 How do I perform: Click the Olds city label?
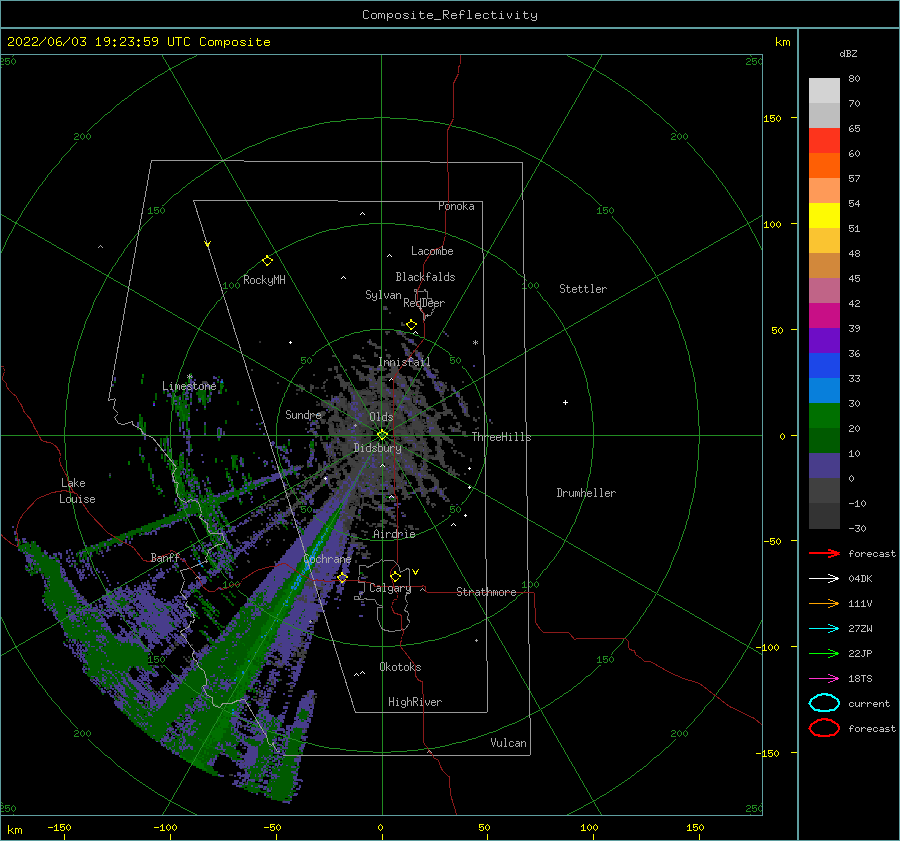point(381,417)
